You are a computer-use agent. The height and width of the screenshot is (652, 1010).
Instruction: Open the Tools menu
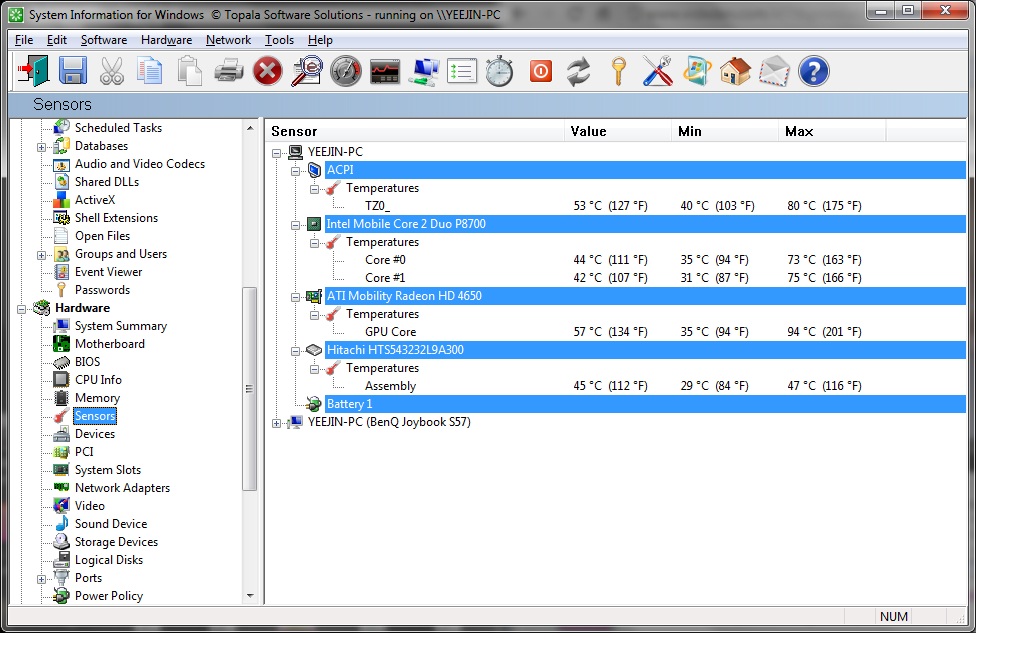coord(279,40)
